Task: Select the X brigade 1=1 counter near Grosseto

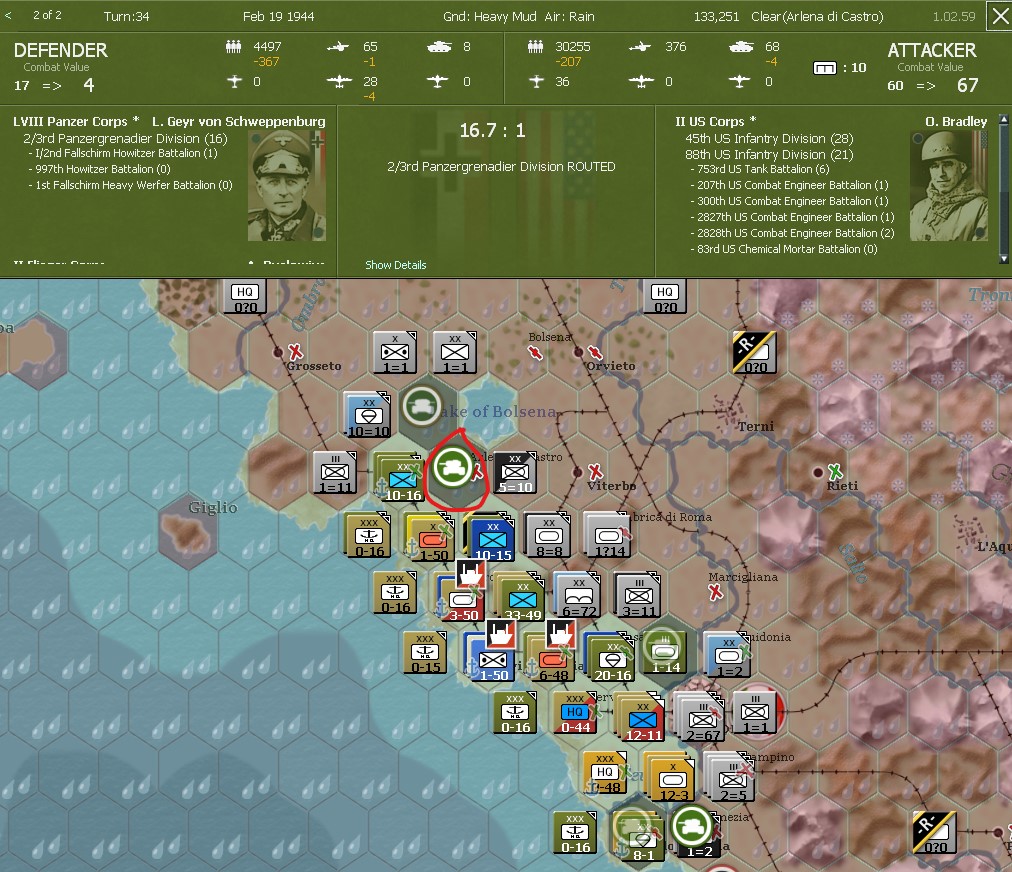Action: pos(395,352)
